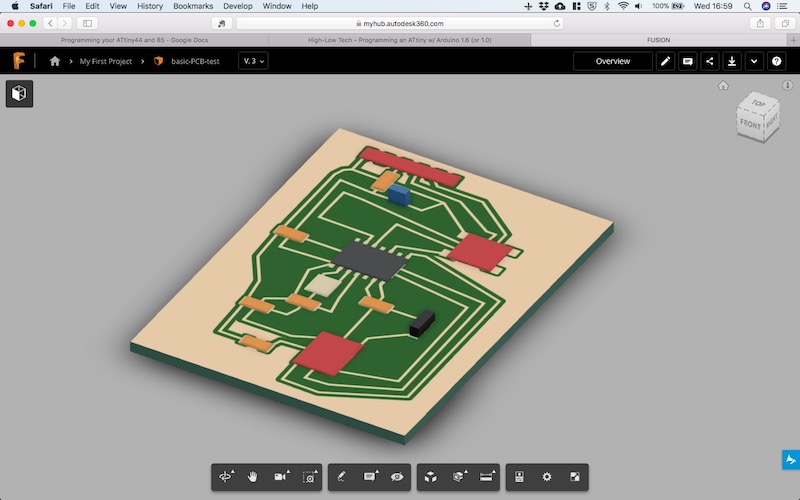Select the markup pencil tool
The image size is (800, 500).
(341, 477)
